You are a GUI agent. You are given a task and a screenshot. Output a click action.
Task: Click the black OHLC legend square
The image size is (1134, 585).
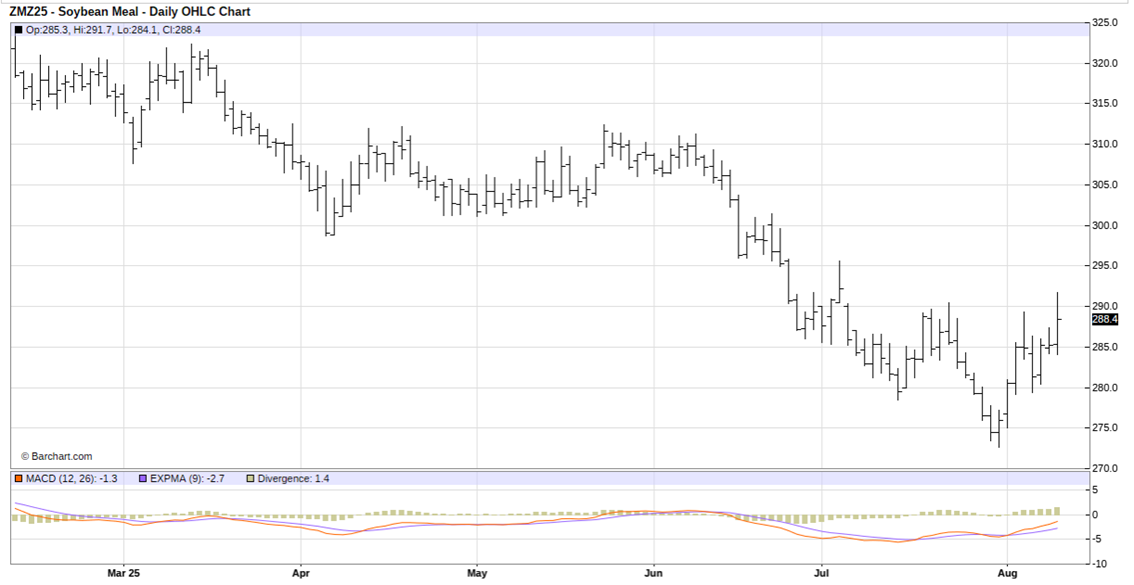[x=18, y=30]
